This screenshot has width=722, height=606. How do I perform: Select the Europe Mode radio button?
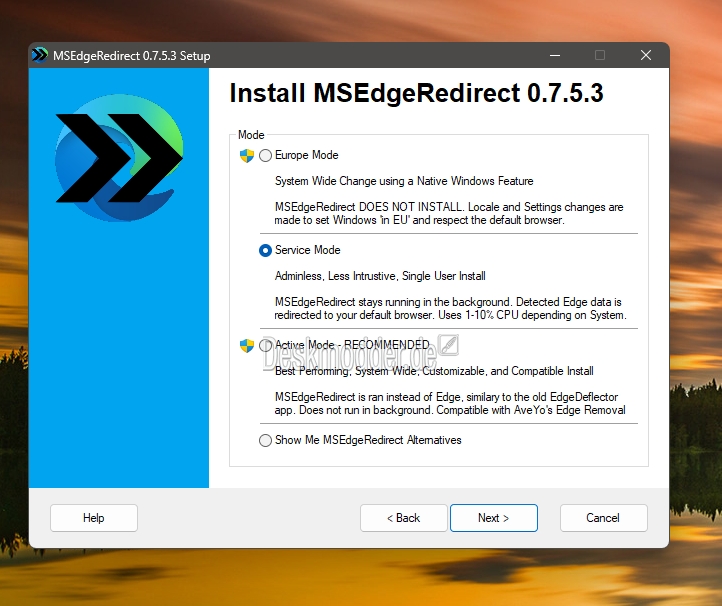click(265, 156)
